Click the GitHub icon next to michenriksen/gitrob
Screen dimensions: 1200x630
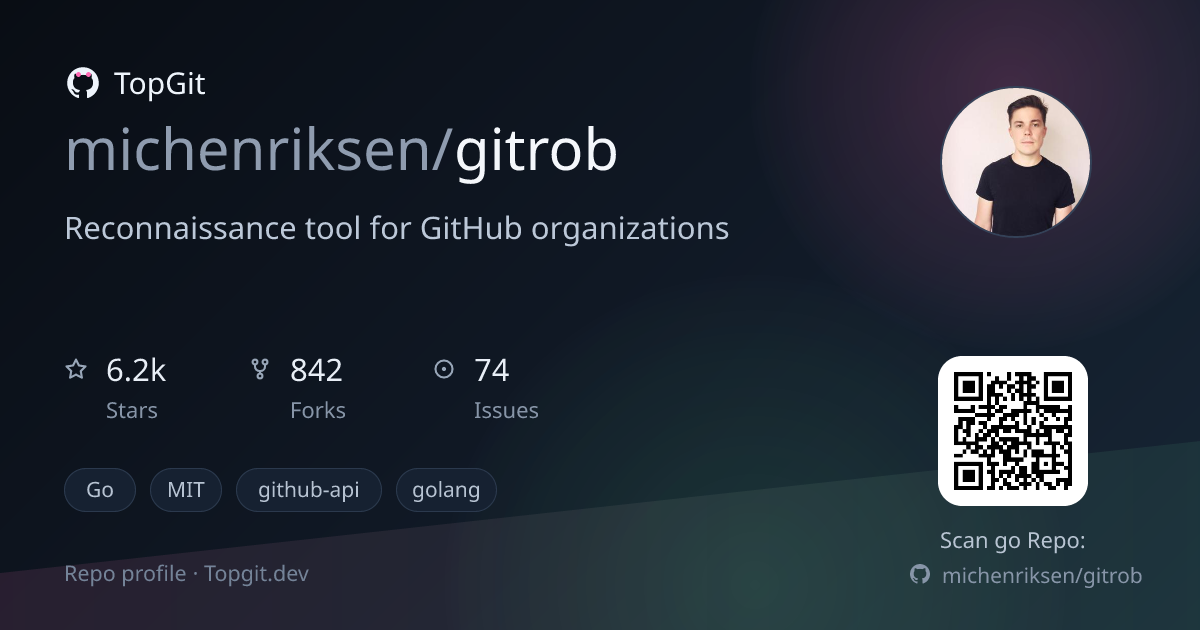(x=920, y=575)
